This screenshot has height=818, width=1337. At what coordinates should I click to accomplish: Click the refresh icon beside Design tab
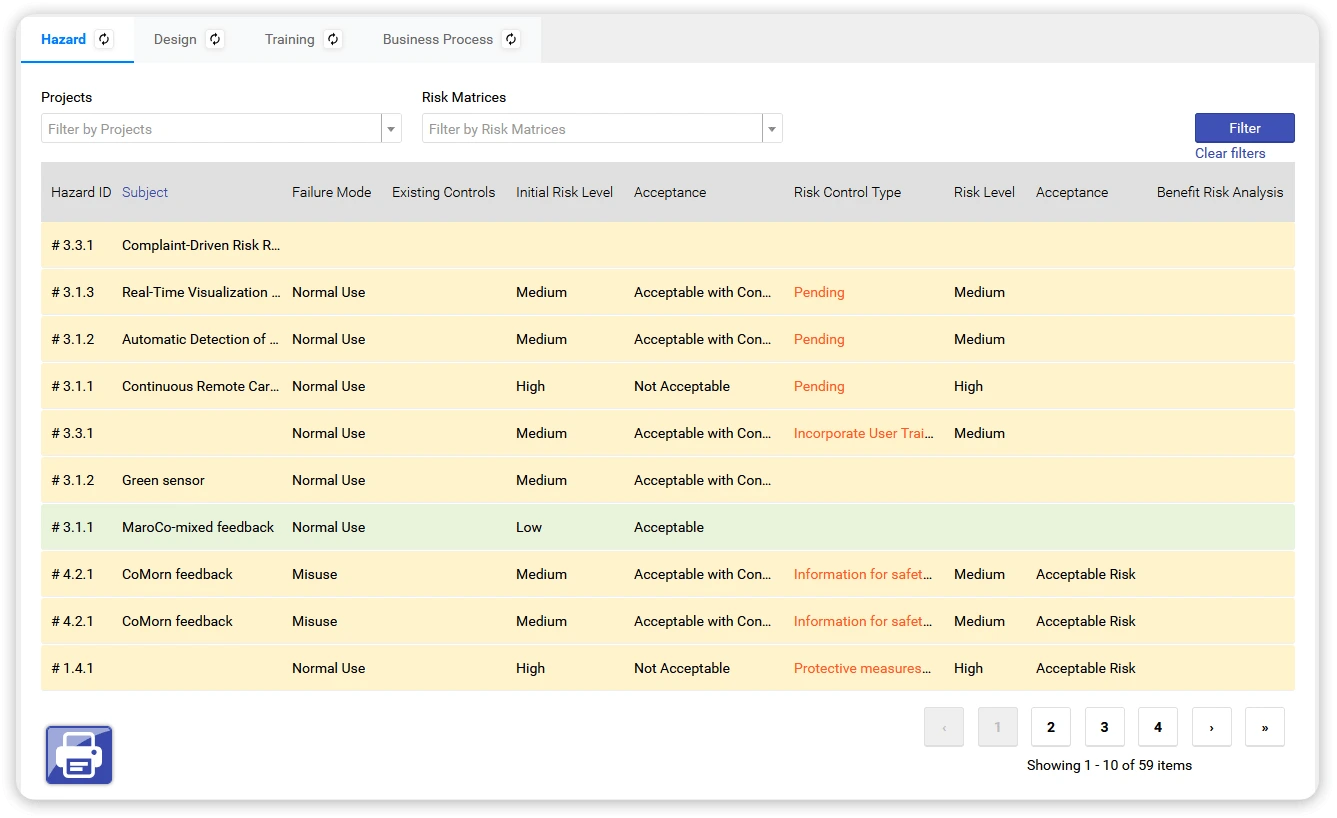tap(215, 39)
